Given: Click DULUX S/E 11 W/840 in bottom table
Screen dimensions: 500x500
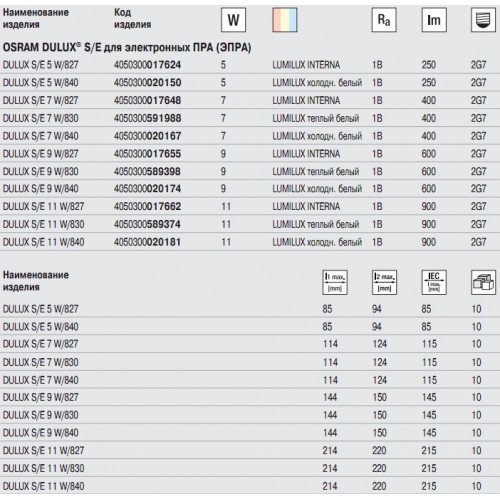Looking at the screenshot, I should (43, 486).
